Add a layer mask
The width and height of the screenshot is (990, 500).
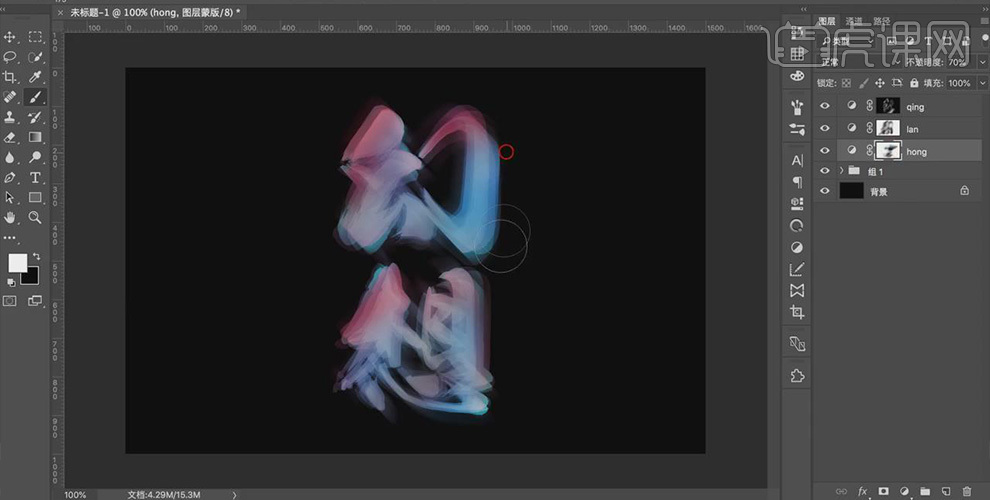coord(883,491)
